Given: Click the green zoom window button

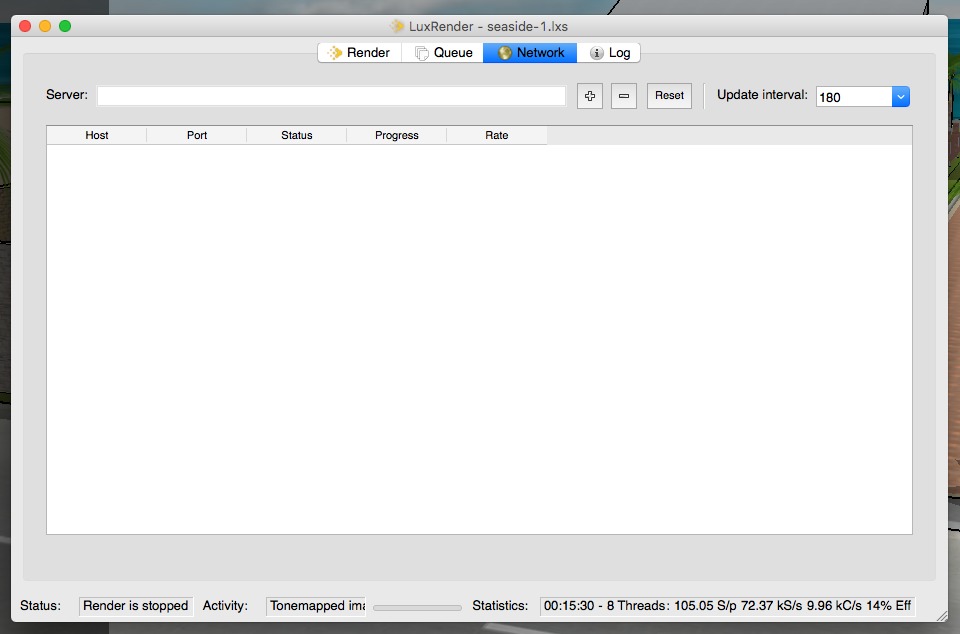Looking at the screenshot, I should [65, 26].
